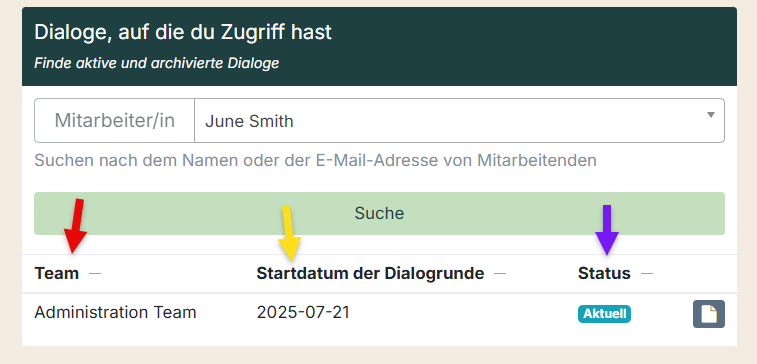Expand the June Smith employee dropdown

[x=459, y=121]
